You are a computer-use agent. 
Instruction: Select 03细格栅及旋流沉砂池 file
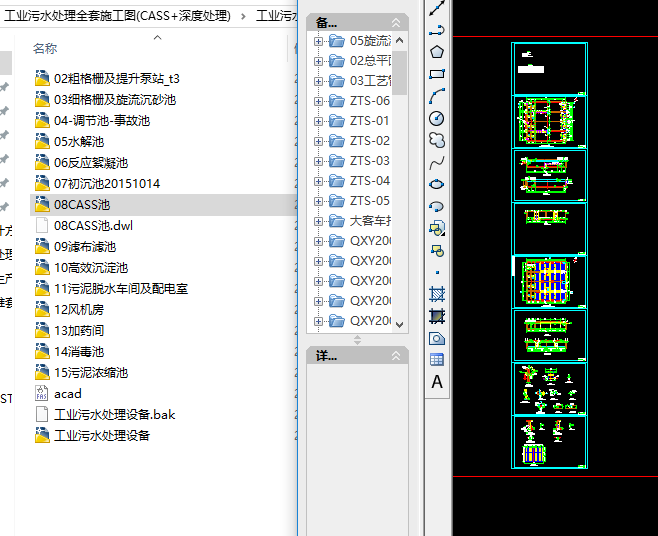pyautogui.click(x=115, y=99)
